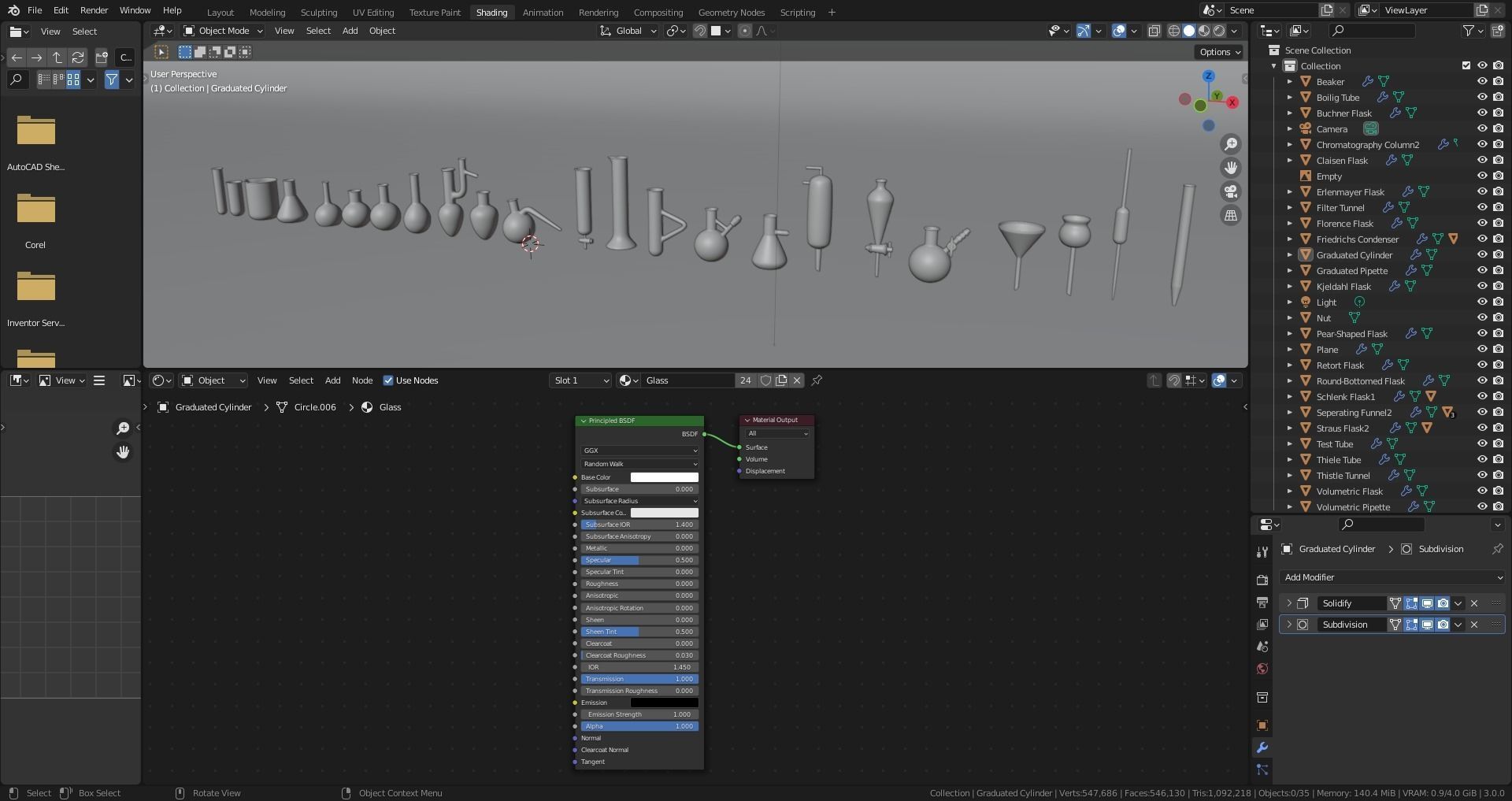This screenshot has width=1512, height=801.
Task: Duplicate the Glass material with new-material icon
Action: coord(781,380)
